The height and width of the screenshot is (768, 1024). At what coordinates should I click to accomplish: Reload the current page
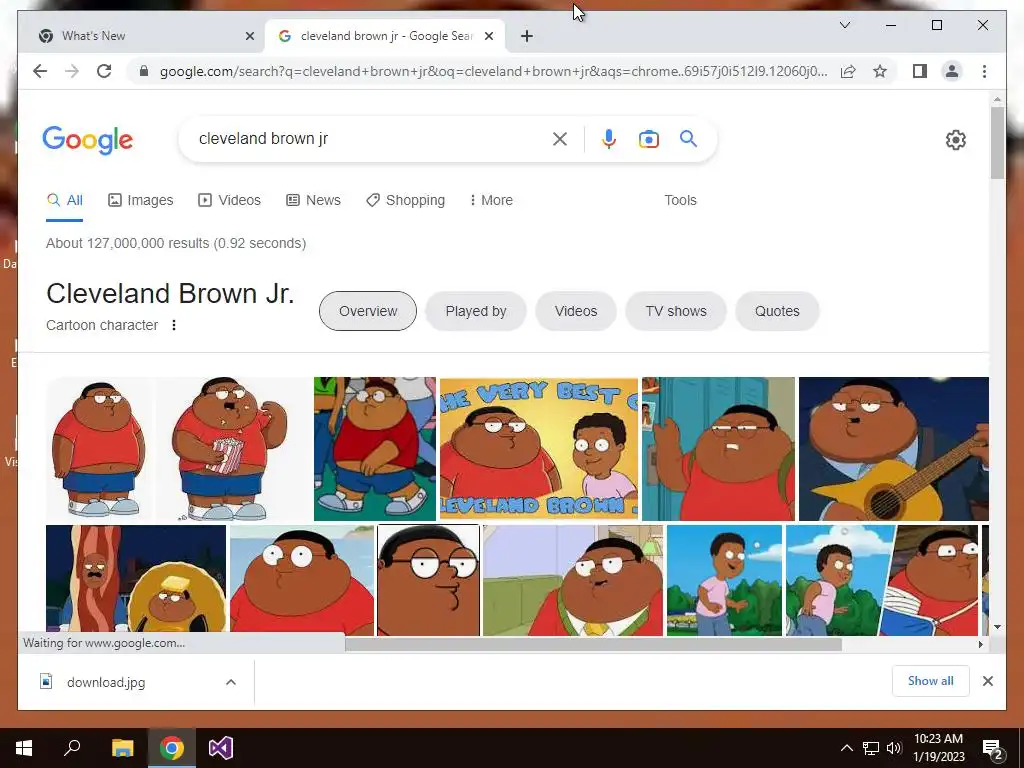pos(104,71)
